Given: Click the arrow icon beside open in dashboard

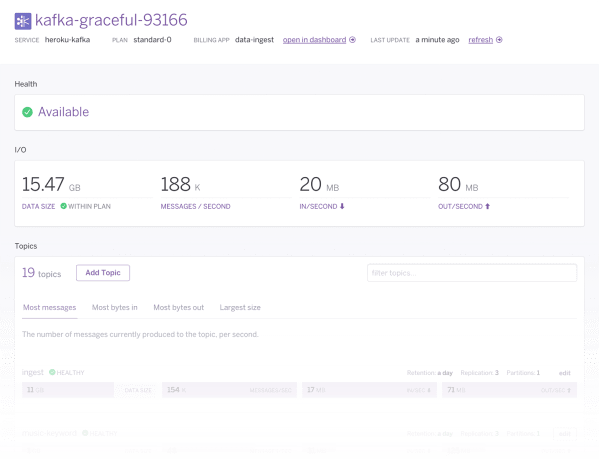Looking at the screenshot, I should pyautogui.click(x=353, y=40).
